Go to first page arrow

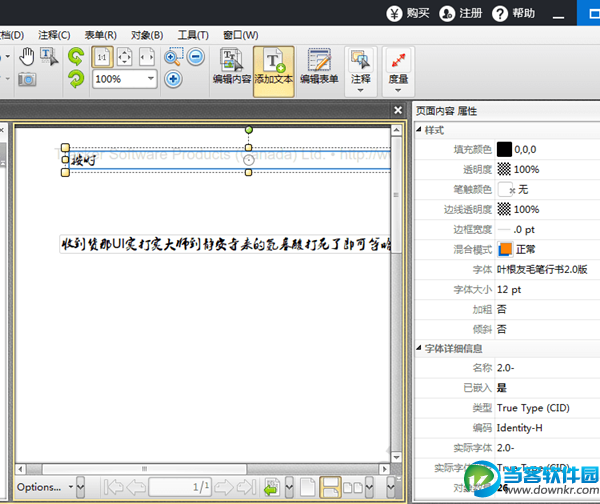(114, 487)
